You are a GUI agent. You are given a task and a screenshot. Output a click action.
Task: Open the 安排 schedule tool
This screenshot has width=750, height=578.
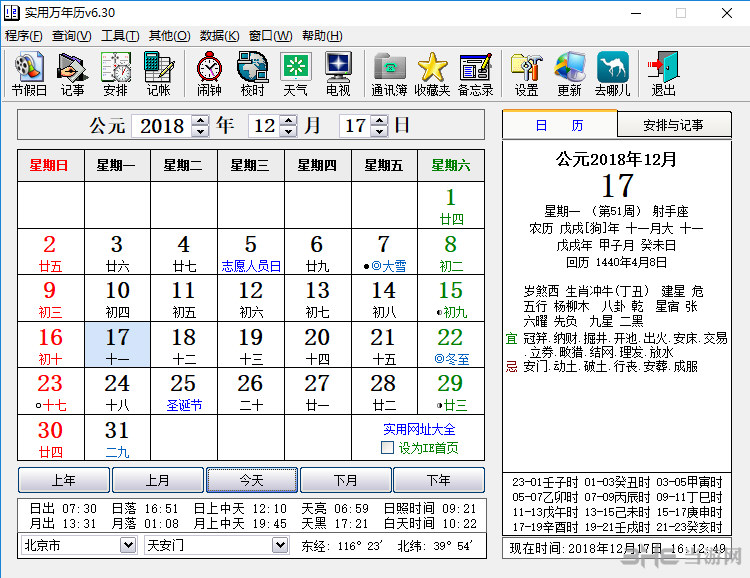coord(115,74)
